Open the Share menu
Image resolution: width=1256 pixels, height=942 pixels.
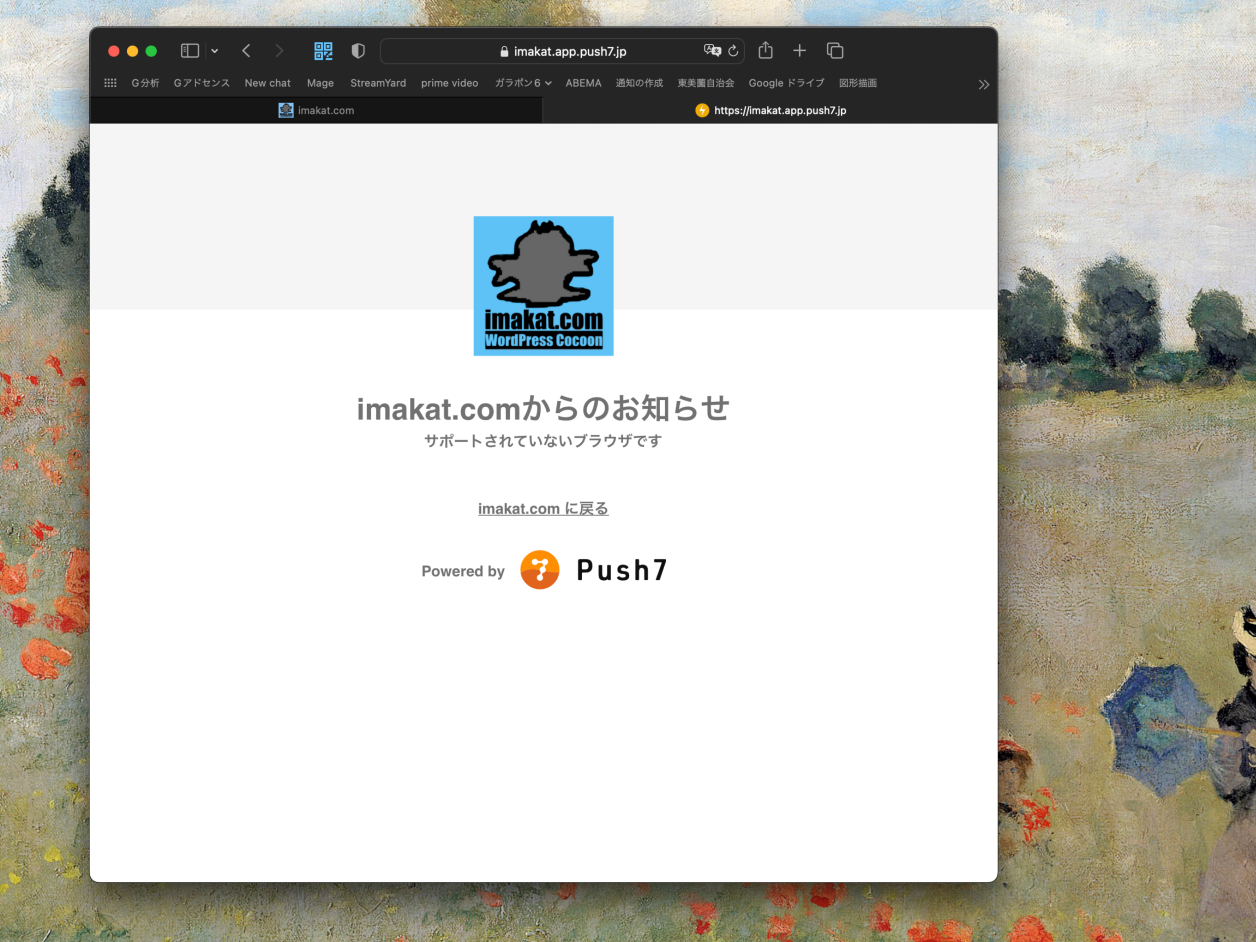tap(766, 51)
